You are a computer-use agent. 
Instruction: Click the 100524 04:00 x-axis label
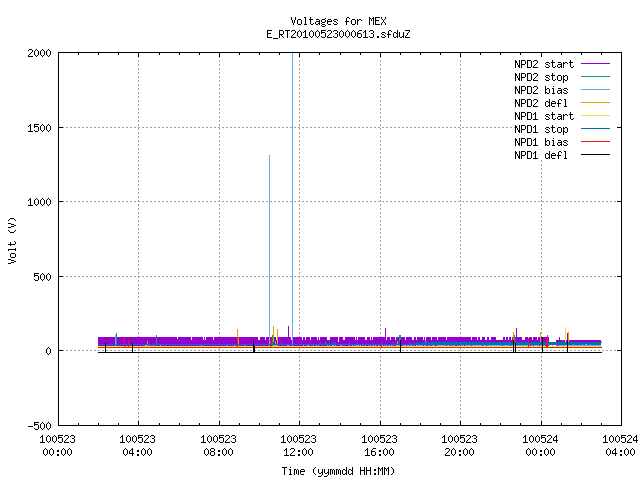(x=620, y=445)
